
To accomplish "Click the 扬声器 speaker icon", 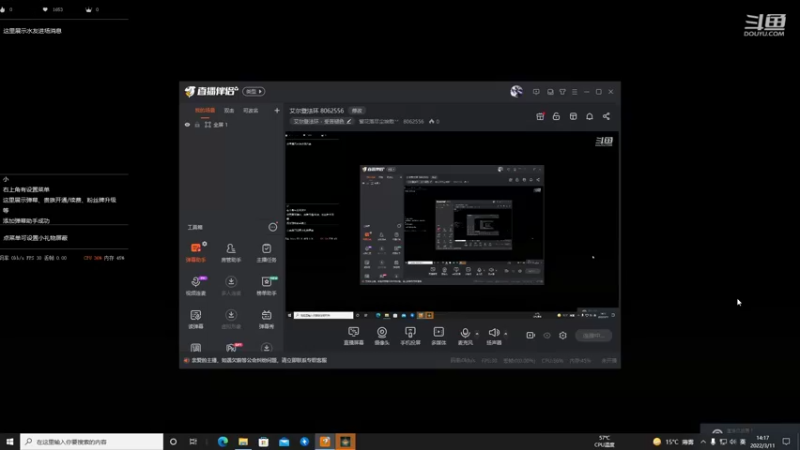I will (493, 333).
